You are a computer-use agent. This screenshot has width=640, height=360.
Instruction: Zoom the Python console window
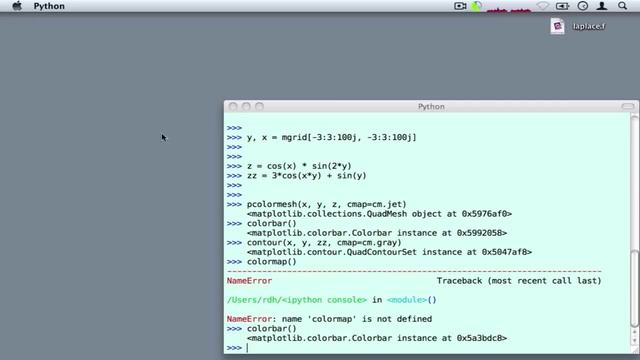pos(259,107)
